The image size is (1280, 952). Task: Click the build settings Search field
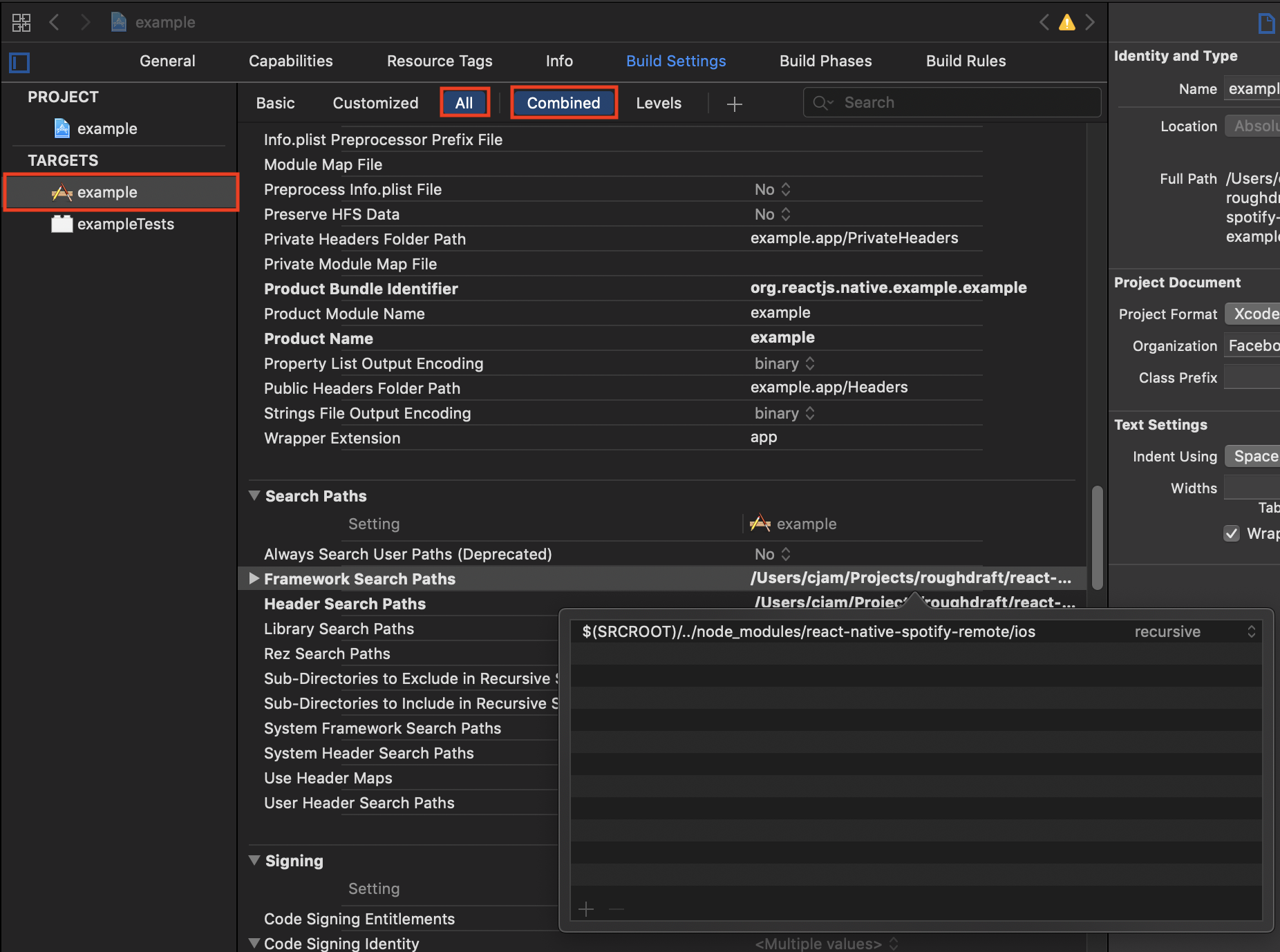click(952, 103)
